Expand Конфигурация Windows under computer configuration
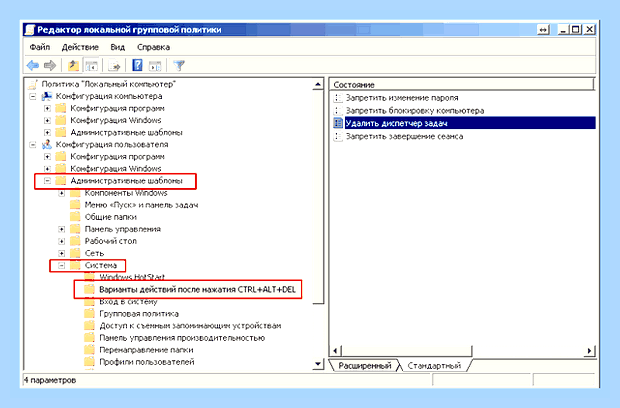 (x=47, y=120)
